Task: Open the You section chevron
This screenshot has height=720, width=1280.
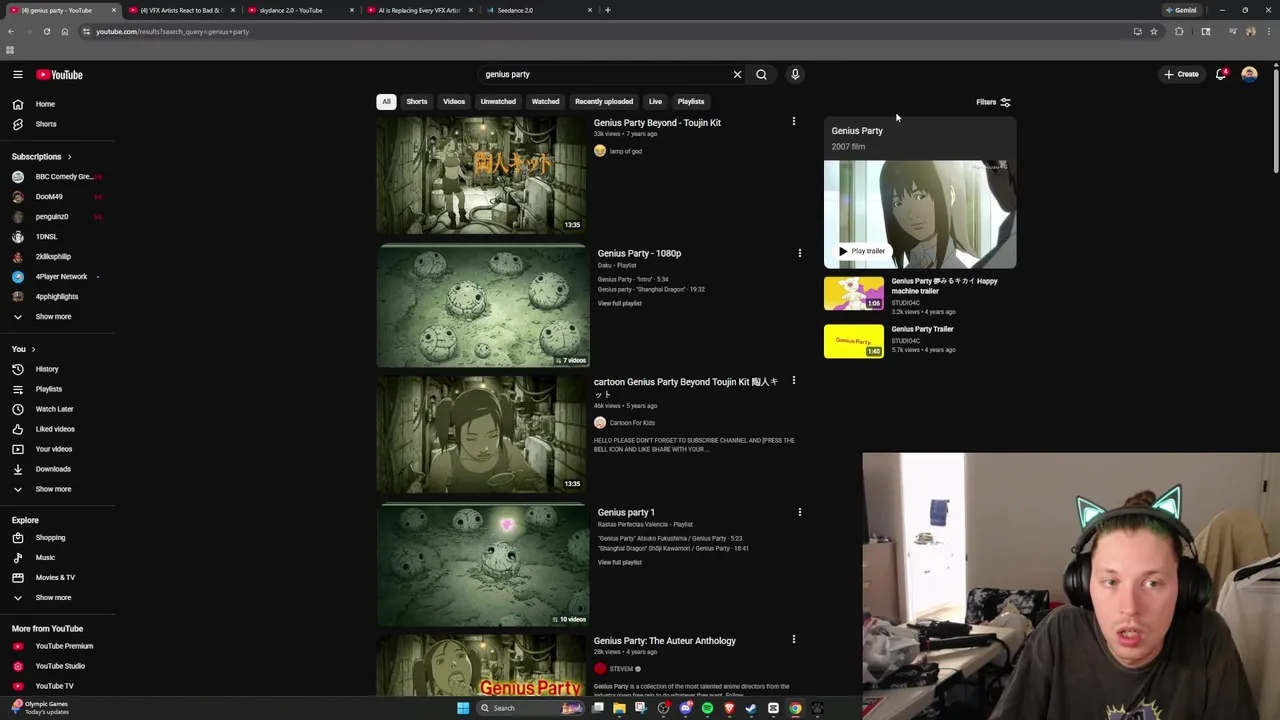Action: 33,349
